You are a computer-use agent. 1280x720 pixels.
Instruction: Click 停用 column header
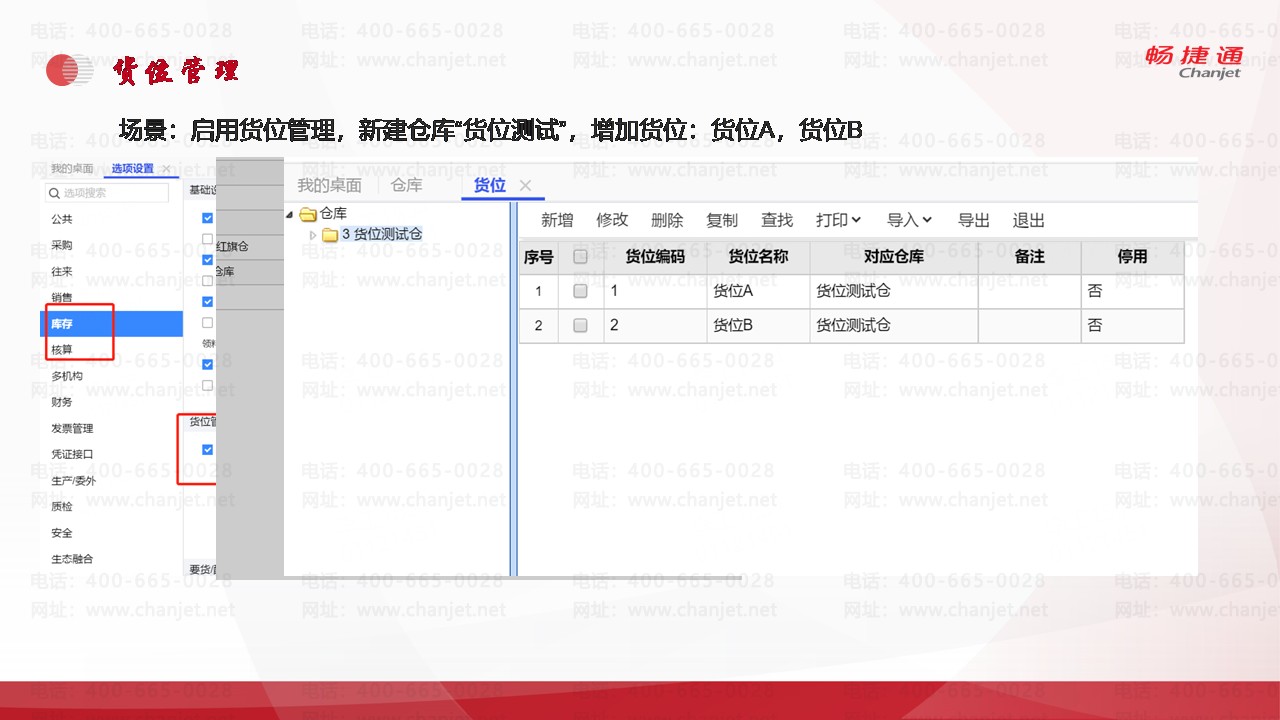click(1132, 257)
